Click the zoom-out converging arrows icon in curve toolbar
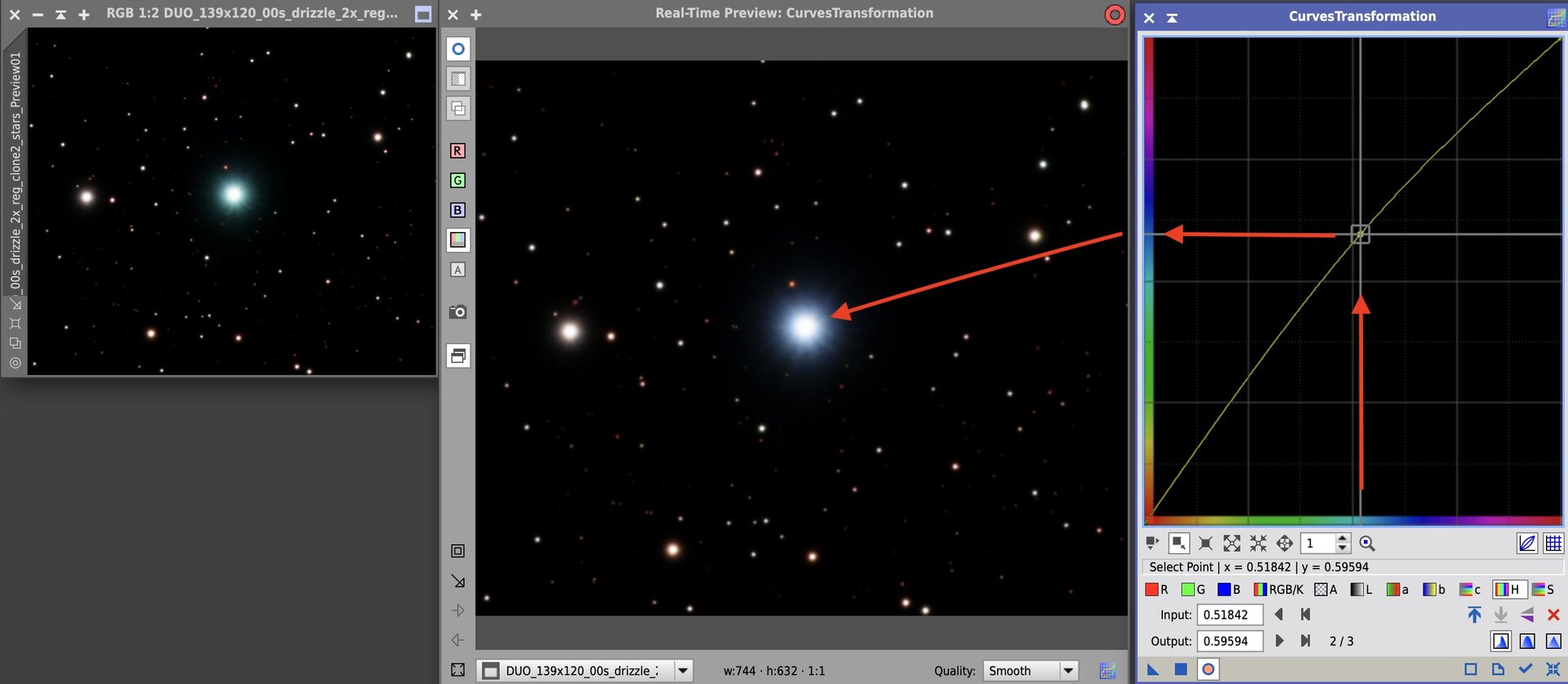 (1258, 543)
